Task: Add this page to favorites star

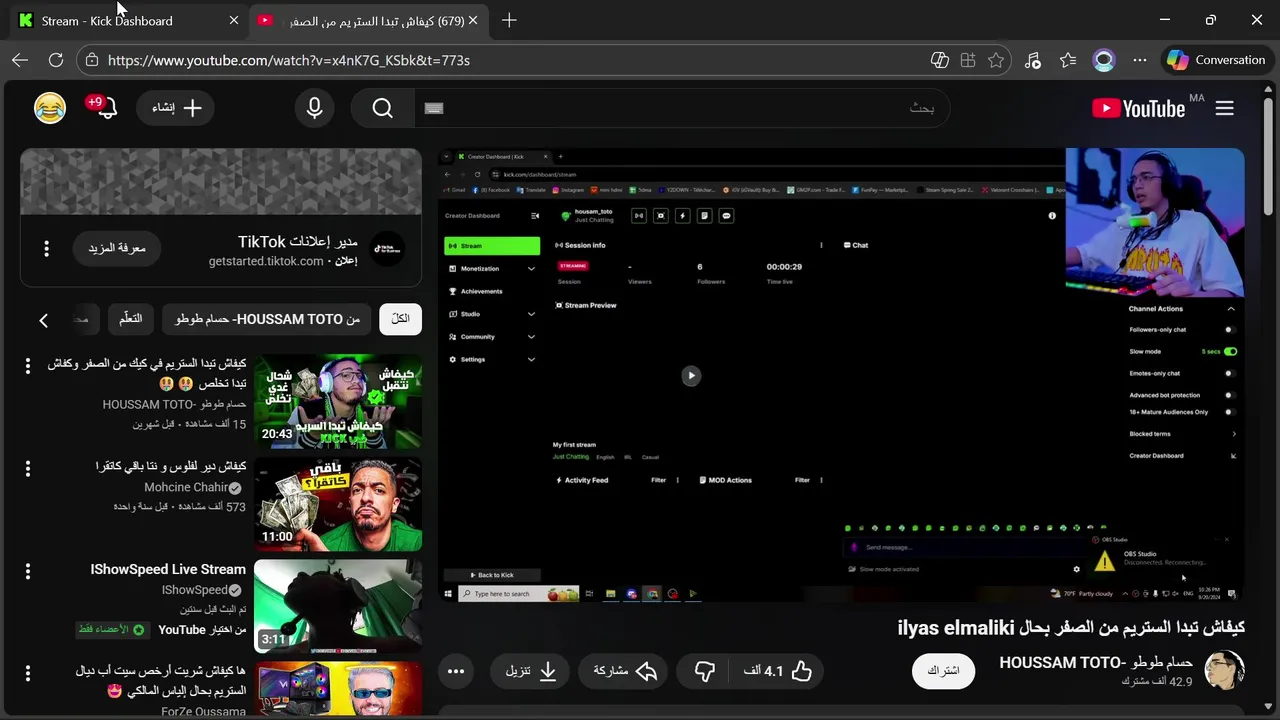Action: 996,60
